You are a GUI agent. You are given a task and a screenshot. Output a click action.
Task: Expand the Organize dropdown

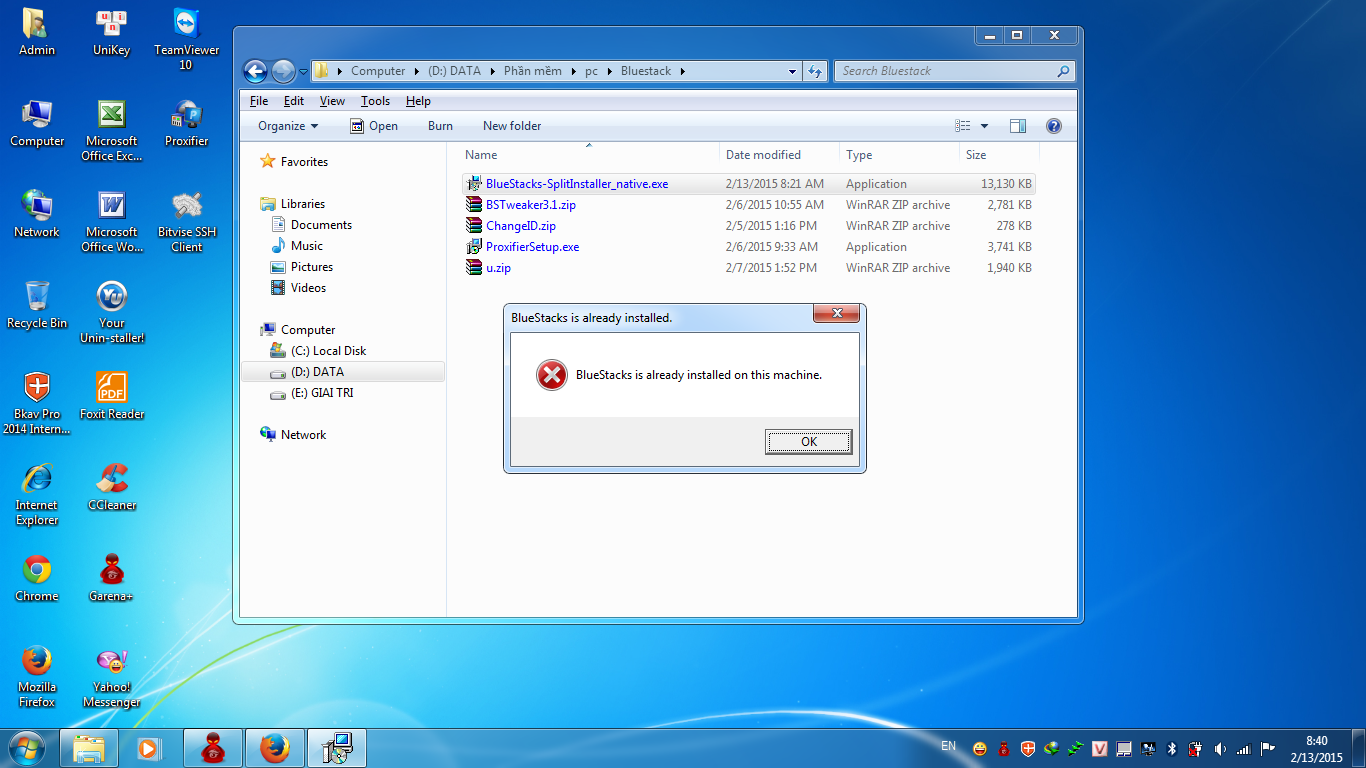click(288, 126)
